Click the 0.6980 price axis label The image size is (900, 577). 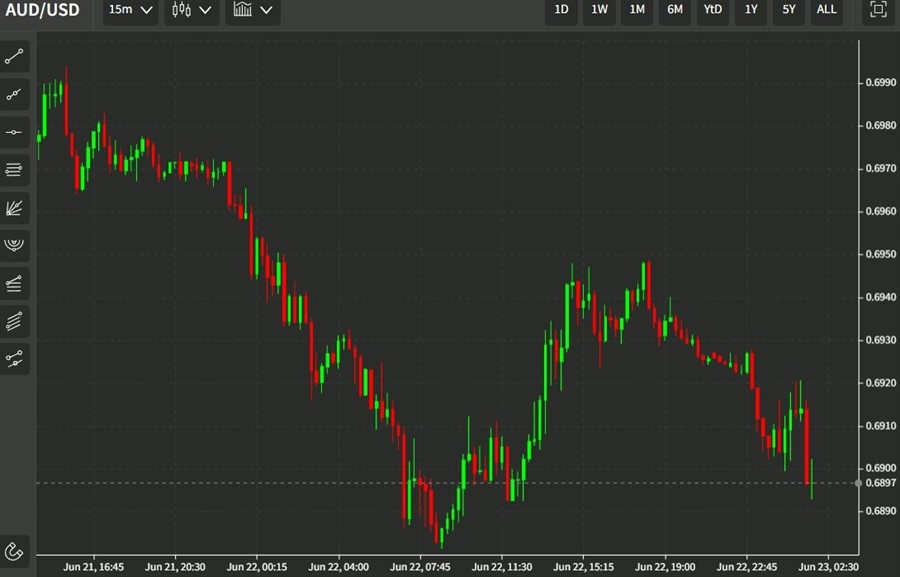(x=880, y=126)
